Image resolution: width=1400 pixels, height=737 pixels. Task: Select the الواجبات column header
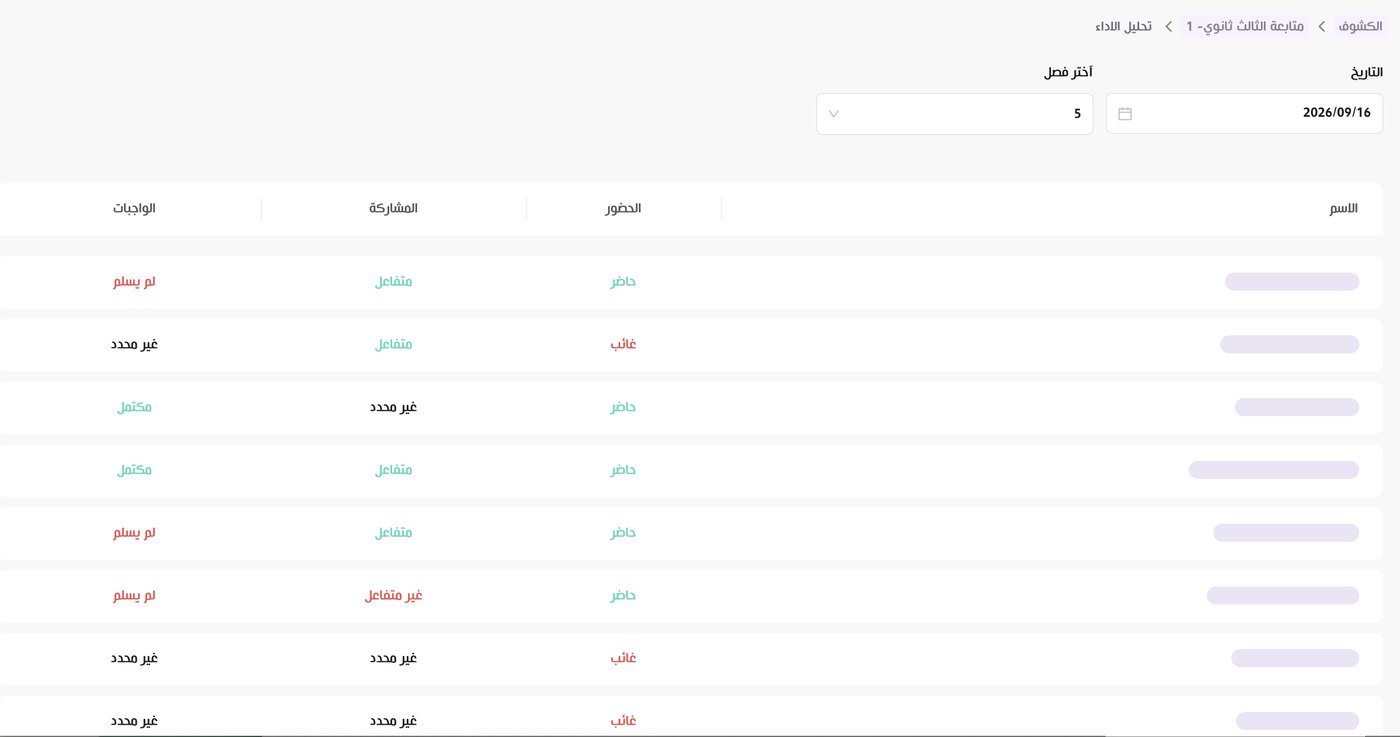click(x=134, y=208)
